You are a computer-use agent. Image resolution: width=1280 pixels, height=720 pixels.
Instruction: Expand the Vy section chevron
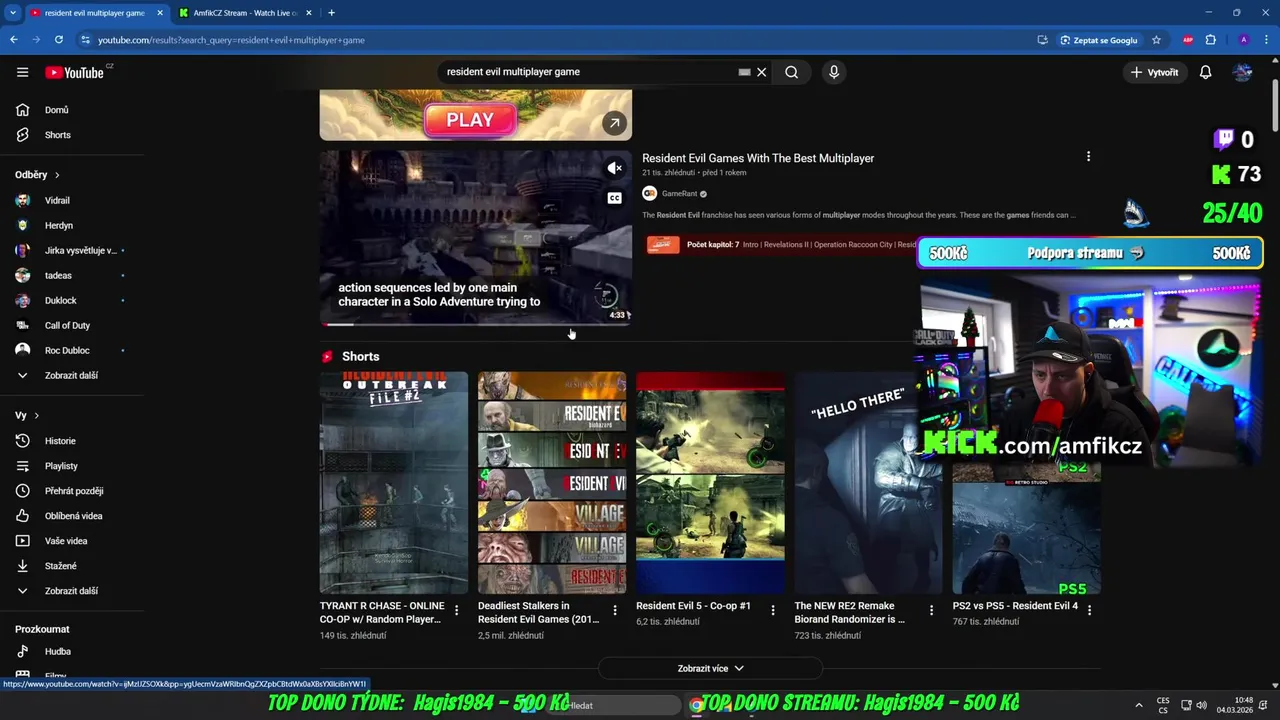tap(36, 415)
